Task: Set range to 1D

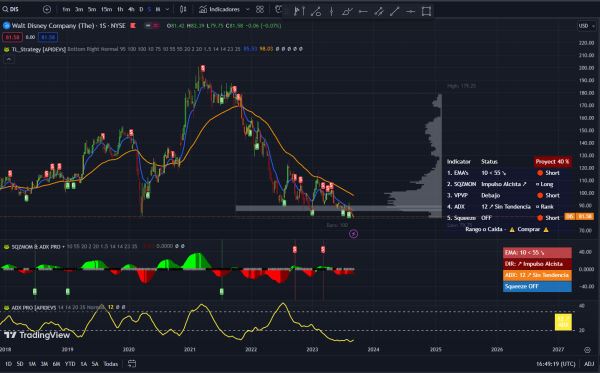Action: click(8, 364)
